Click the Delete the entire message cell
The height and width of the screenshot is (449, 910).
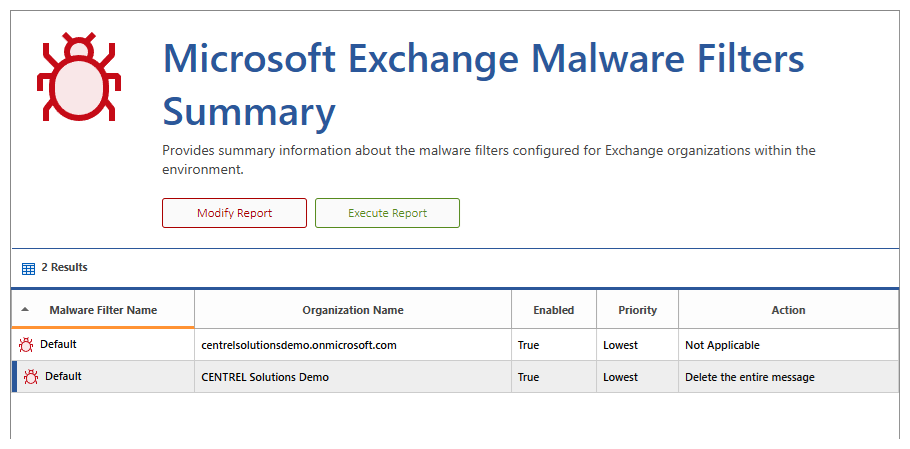(788, 377)
